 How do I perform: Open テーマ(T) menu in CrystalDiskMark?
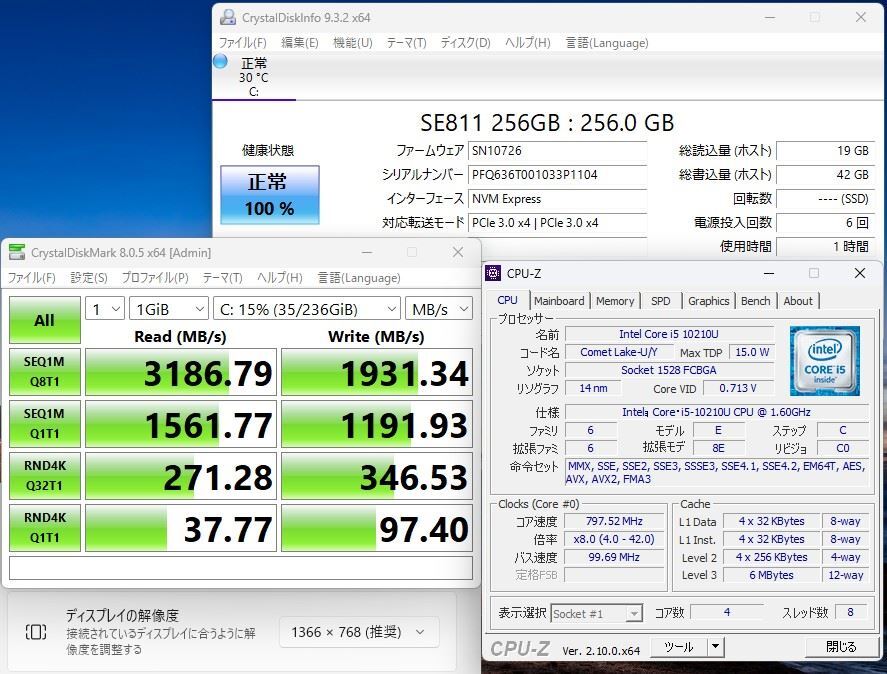(222, 278)
